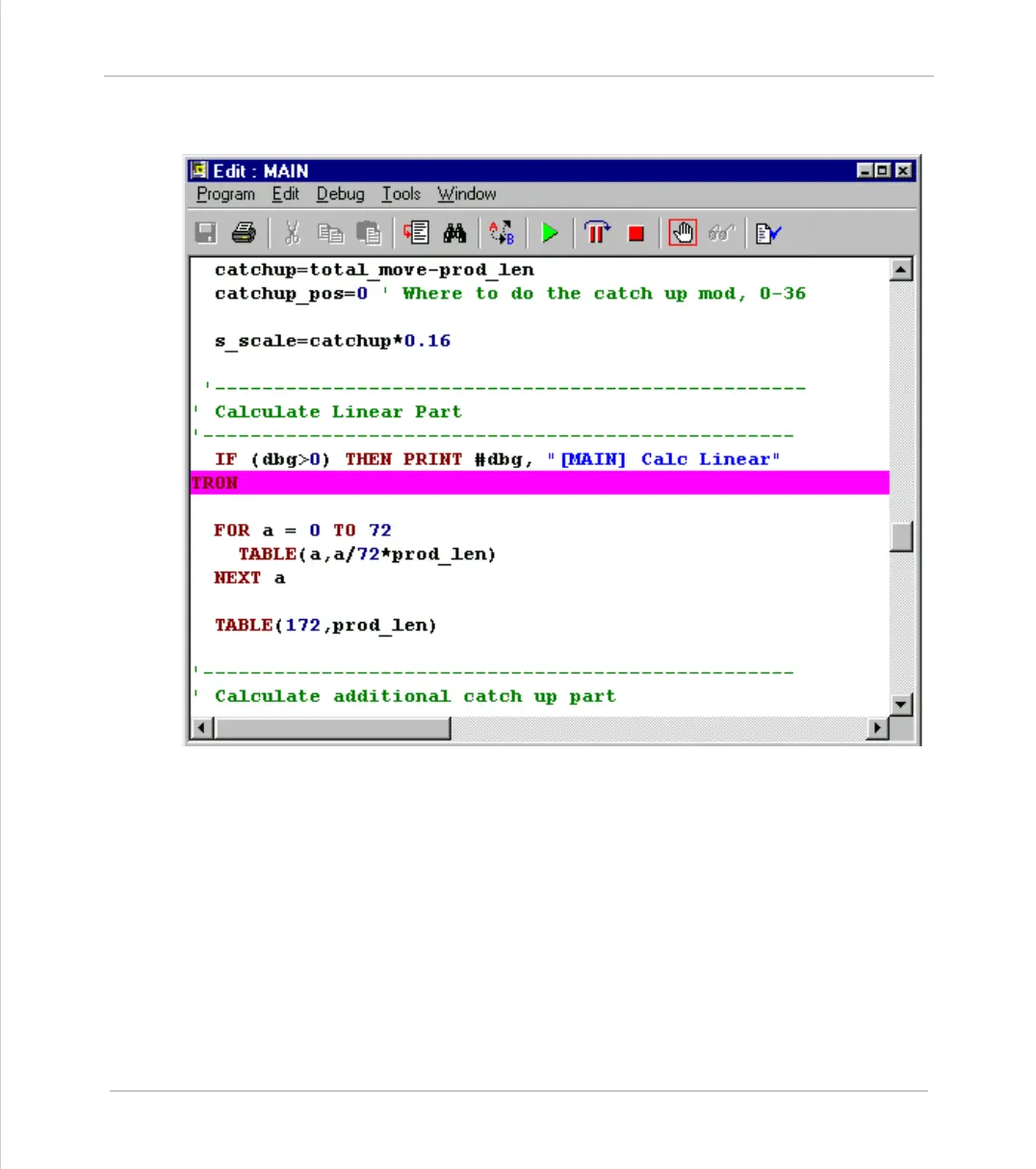
Task: Click the line 'catchup=total_move-prod_len'
Action: [x=375, y=270]
